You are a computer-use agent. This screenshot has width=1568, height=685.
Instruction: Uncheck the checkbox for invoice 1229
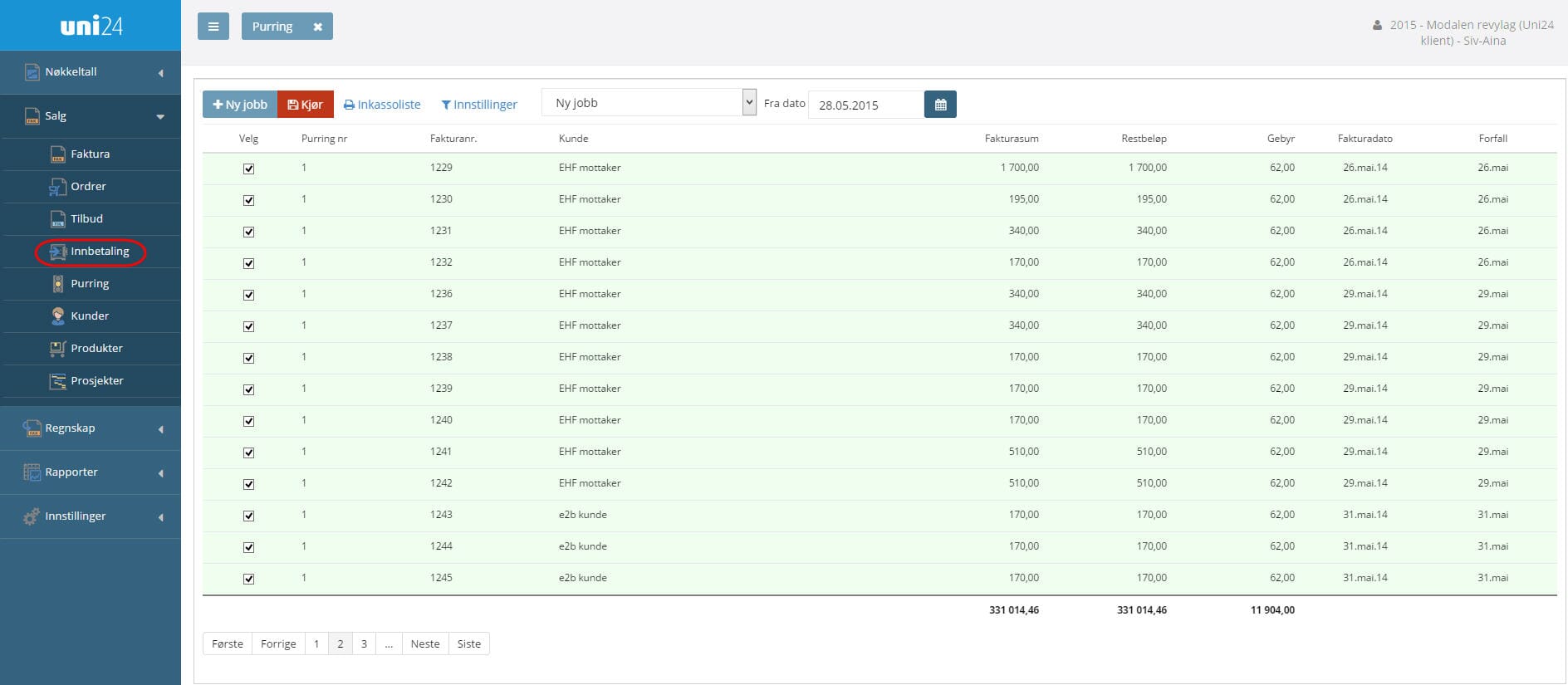click(x=248, y=169)
